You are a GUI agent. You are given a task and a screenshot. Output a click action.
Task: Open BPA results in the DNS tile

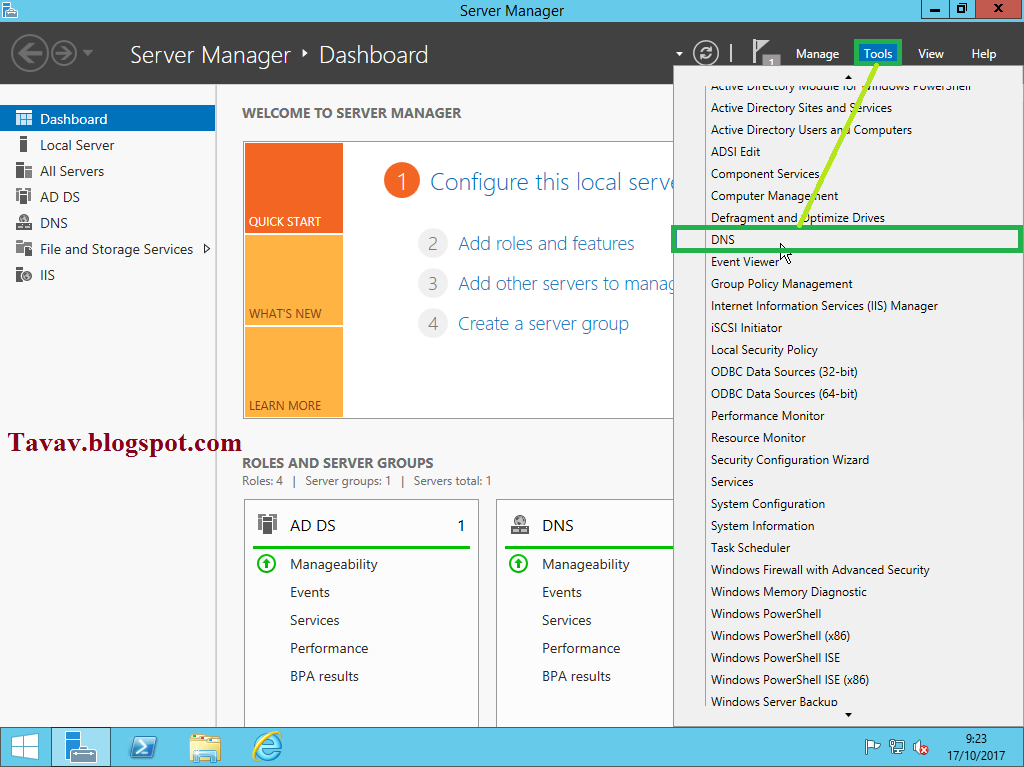click(576, 676)
